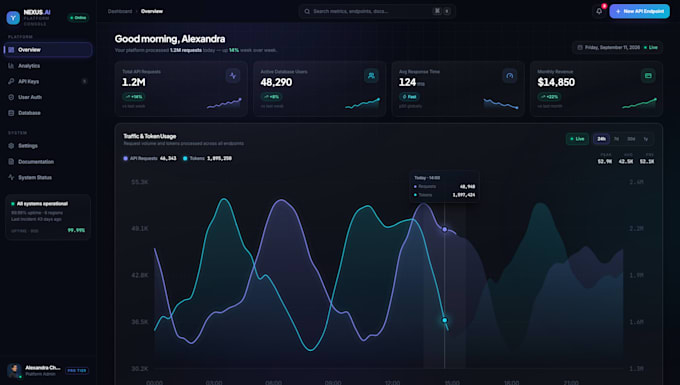The image size is (680, 385).
Task: Click the Avg Response Time 124 ms value
Action: (412, 82)
